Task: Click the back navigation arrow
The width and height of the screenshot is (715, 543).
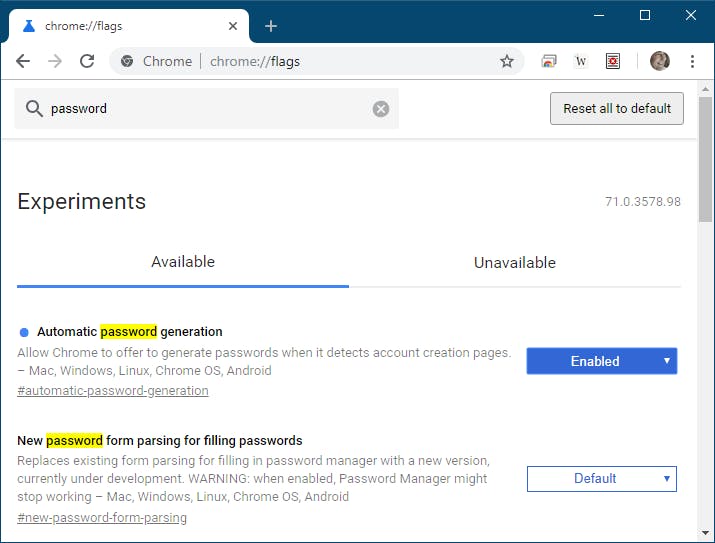Action: tap(23, 61)
